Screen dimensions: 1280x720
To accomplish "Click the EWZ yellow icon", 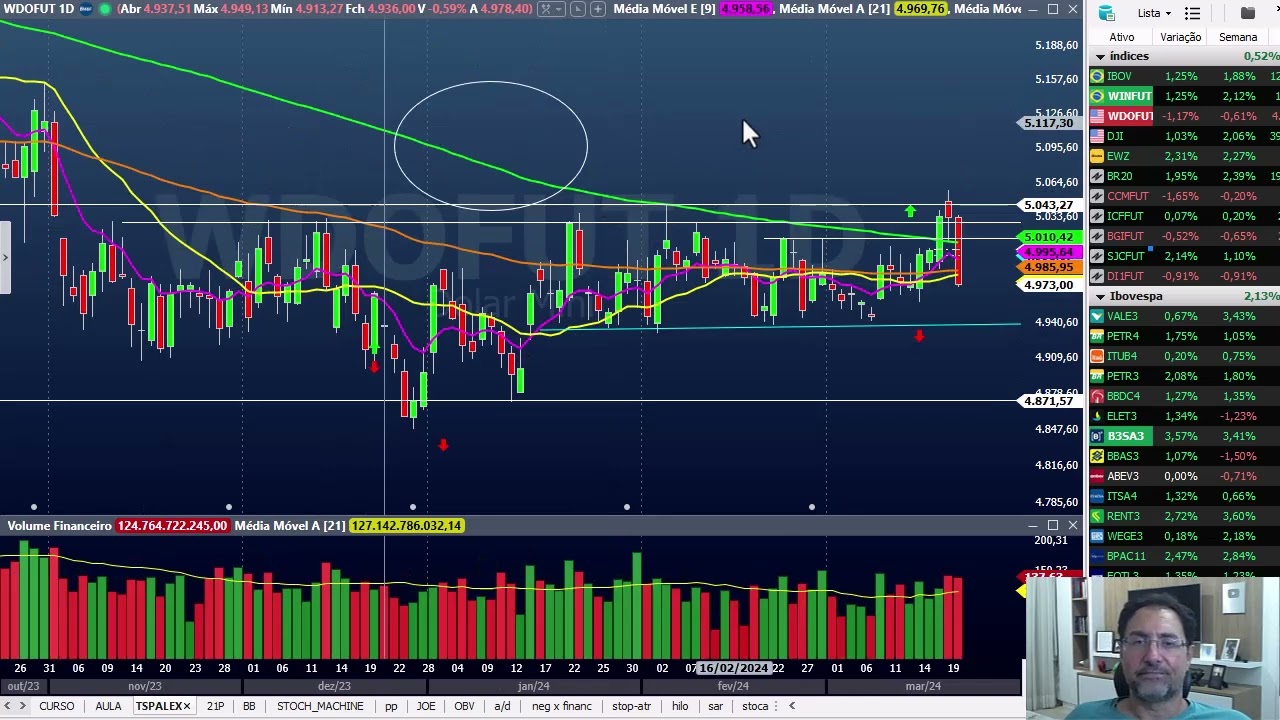I will tap(1097, 156).
